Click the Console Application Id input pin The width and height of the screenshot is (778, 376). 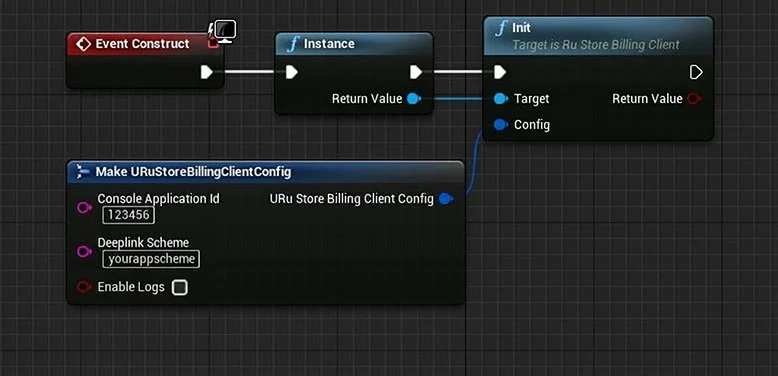(84, 207)
